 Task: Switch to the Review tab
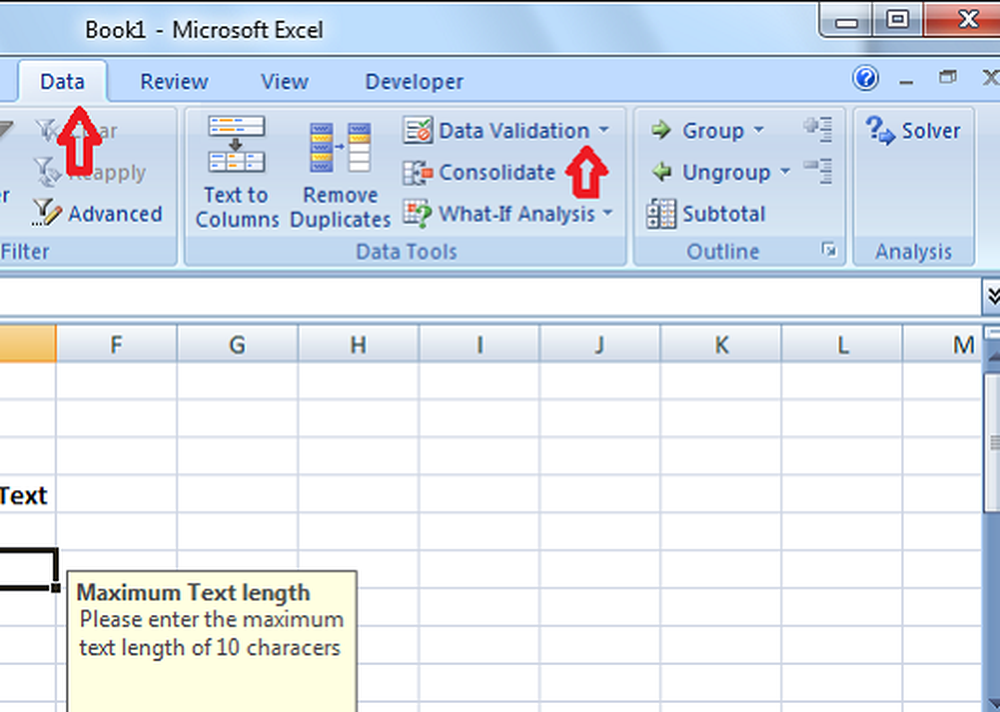pos(174,82)
